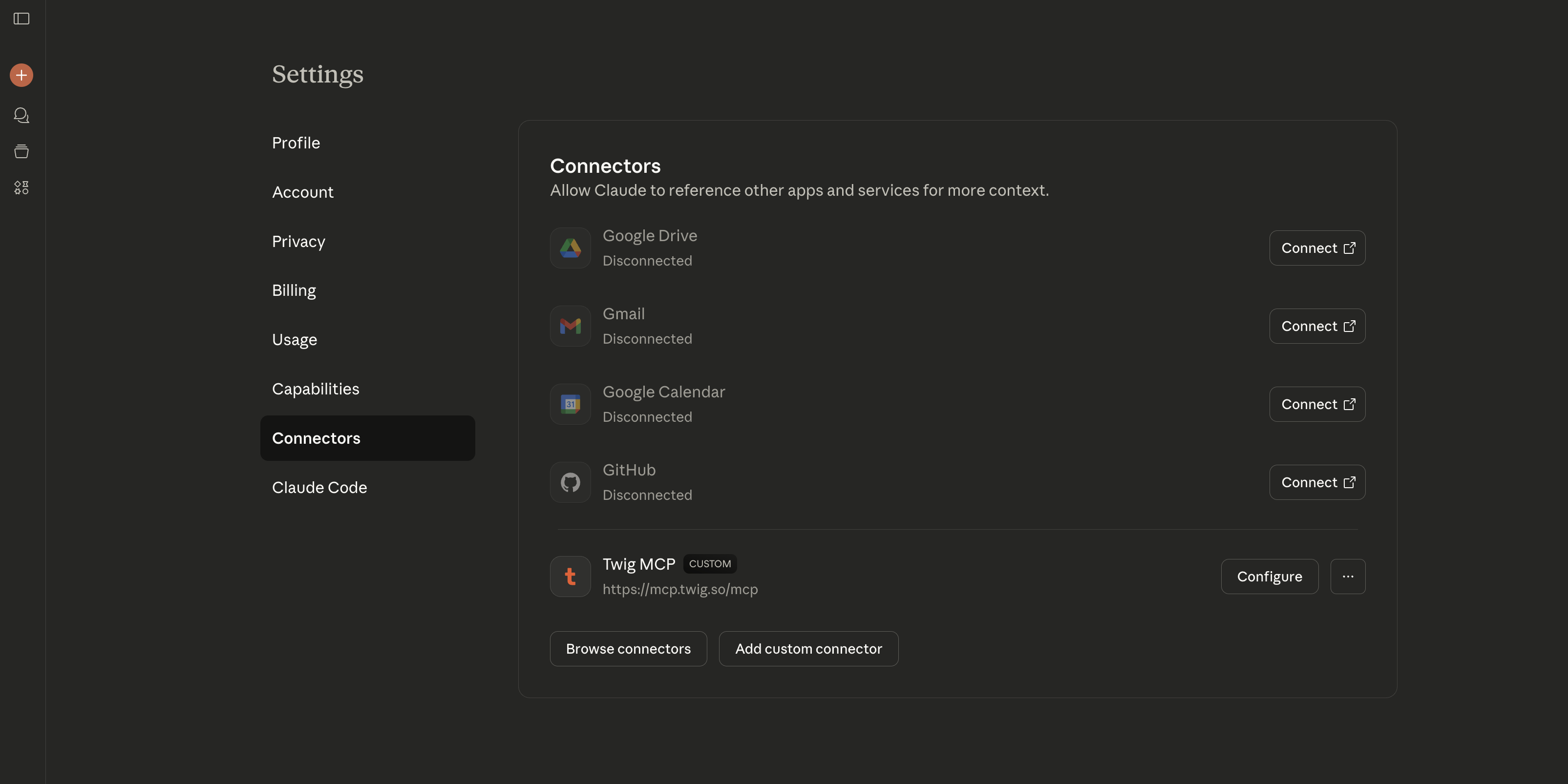The image size is (1568, 784).
Task: Click the Google Drive logo icon
Action: 570,248
